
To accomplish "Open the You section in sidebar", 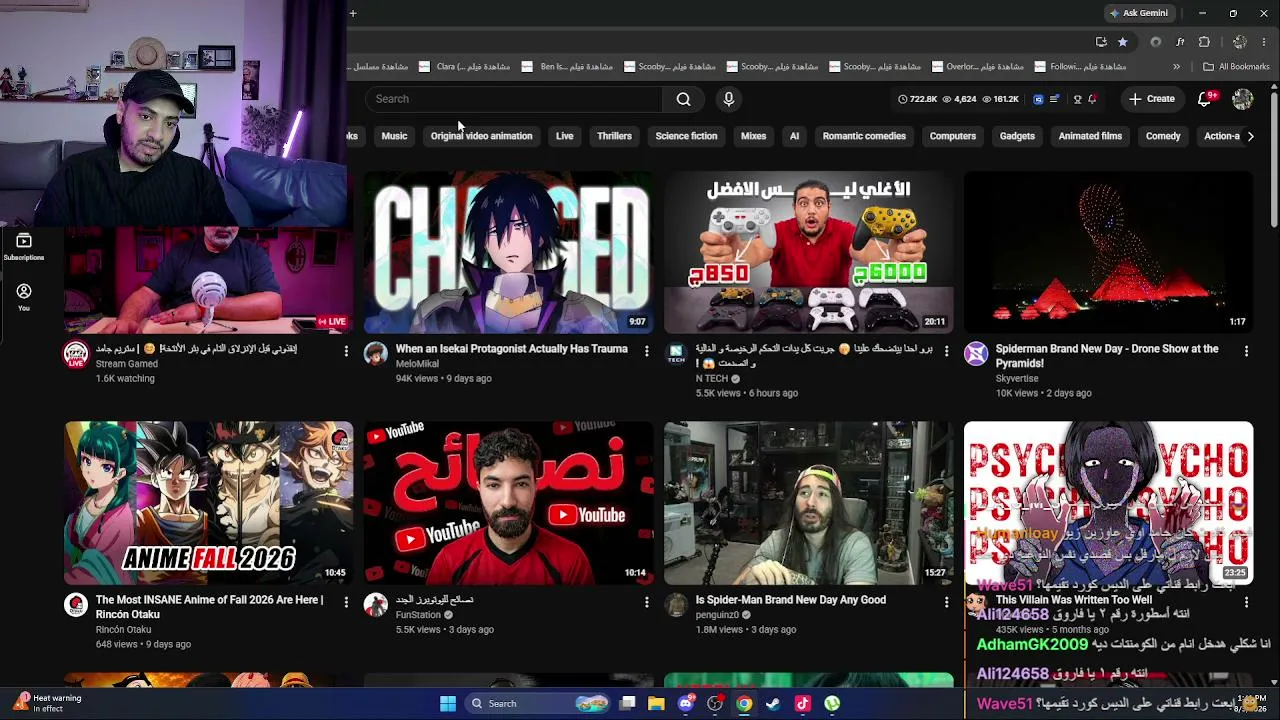I will tap(24, 296).
